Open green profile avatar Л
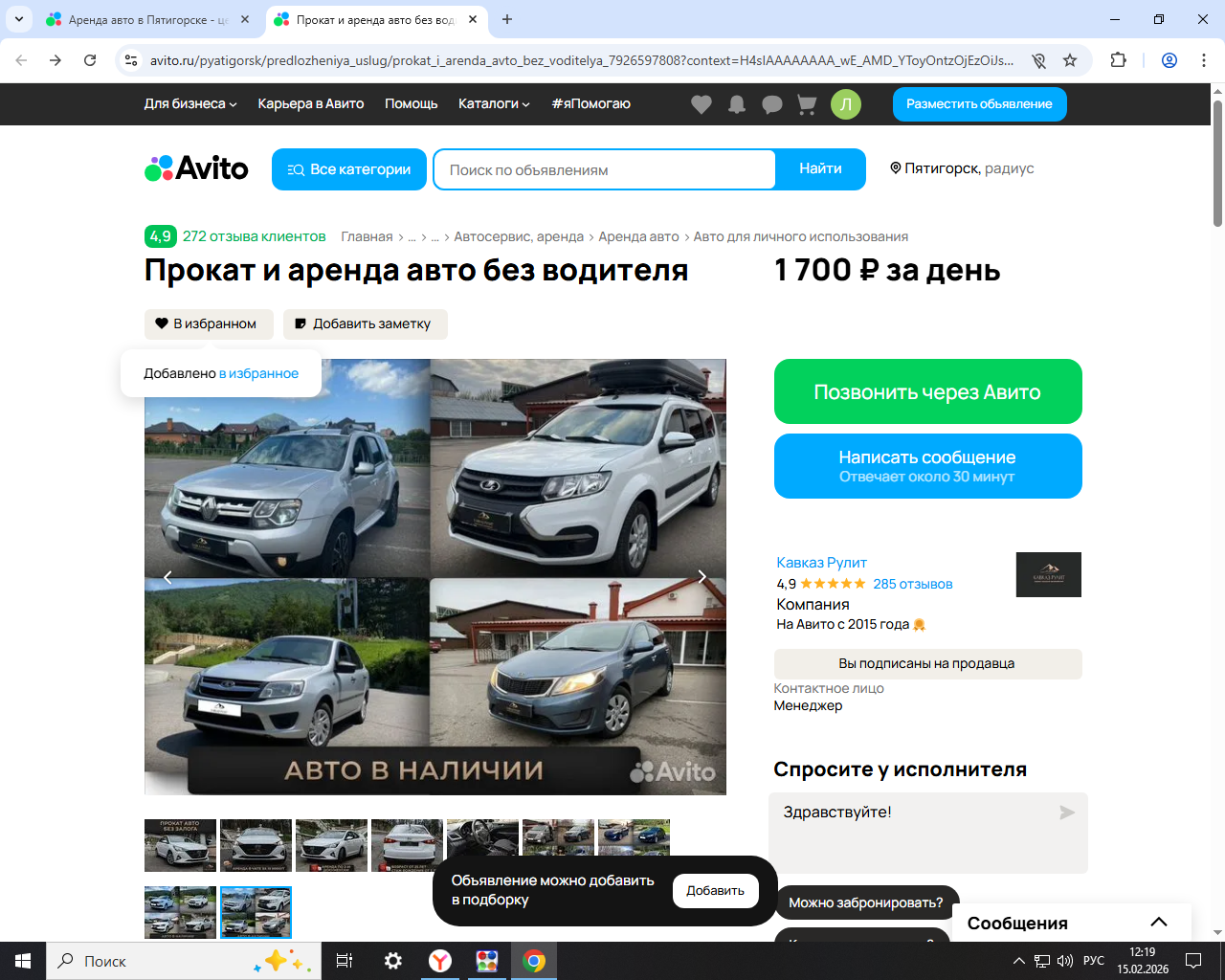Viewport: 1225px width, 980px height. tap(846, 104)
